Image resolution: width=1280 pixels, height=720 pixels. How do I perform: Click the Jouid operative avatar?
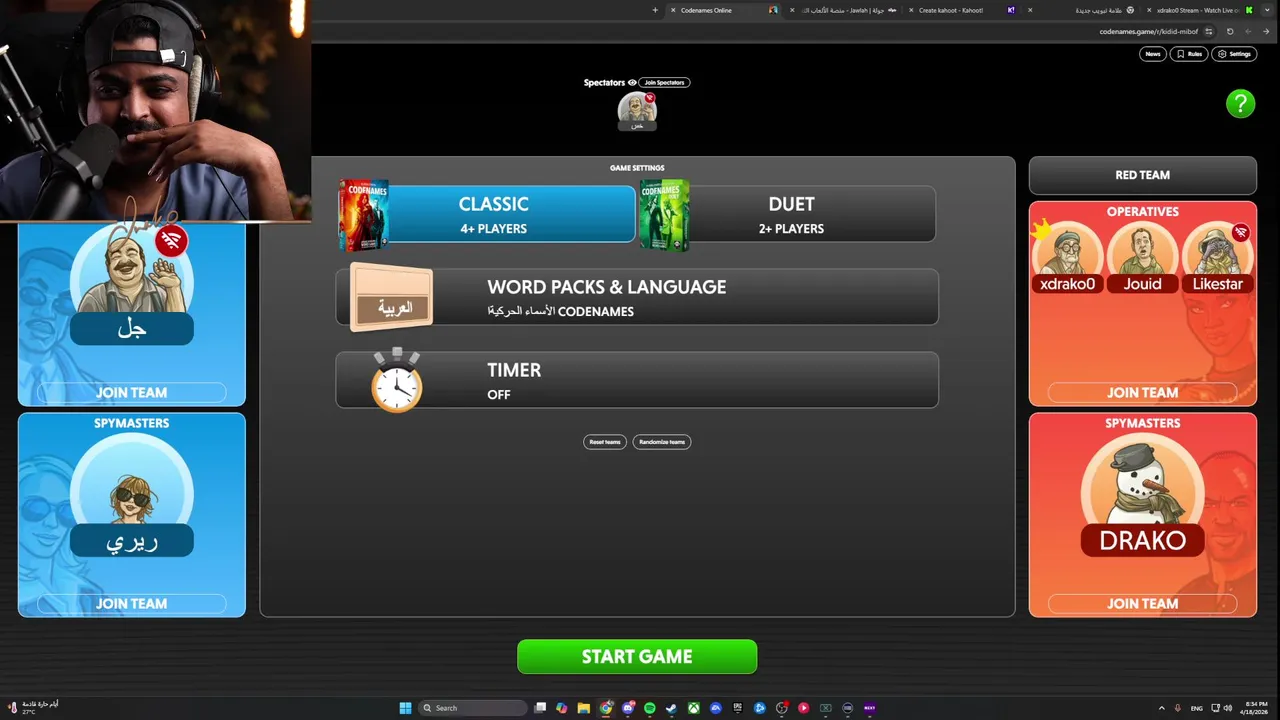[1143, 249]
